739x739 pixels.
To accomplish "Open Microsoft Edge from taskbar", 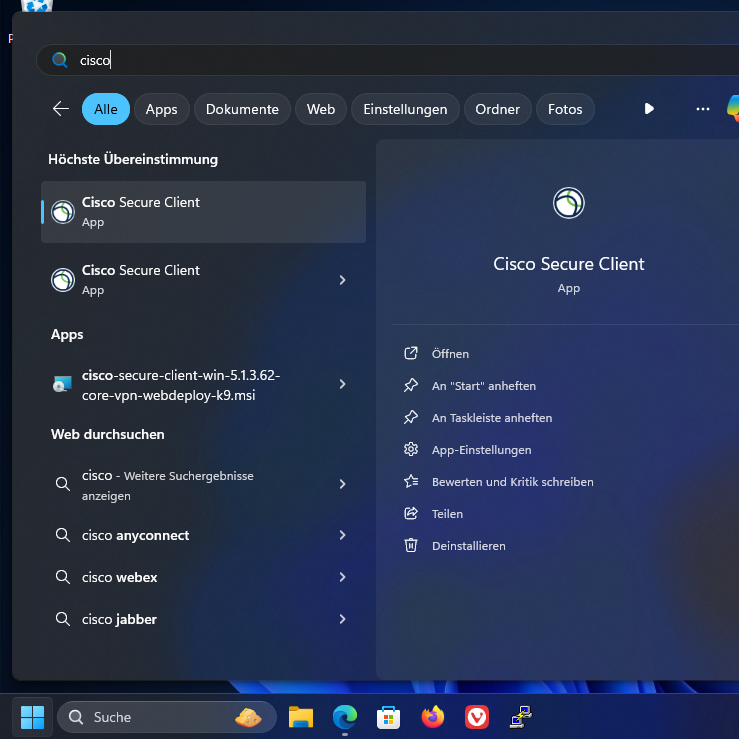I will pyautogui.click(x=345, y=717).
